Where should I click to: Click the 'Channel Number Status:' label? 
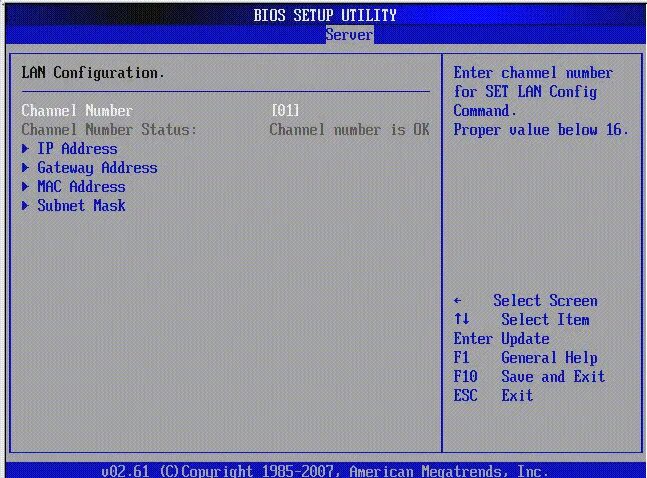(109, 130)
